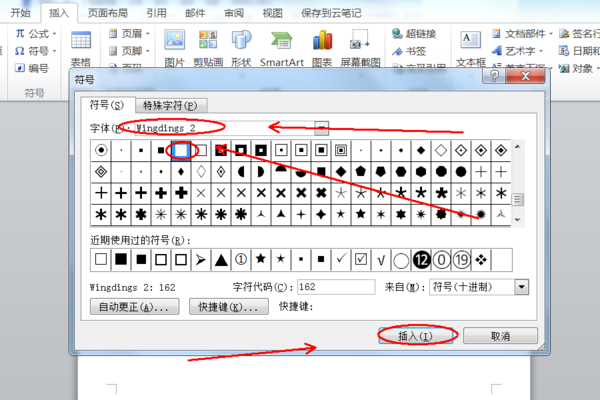Click the 插入(I) button

pos(416,336)
